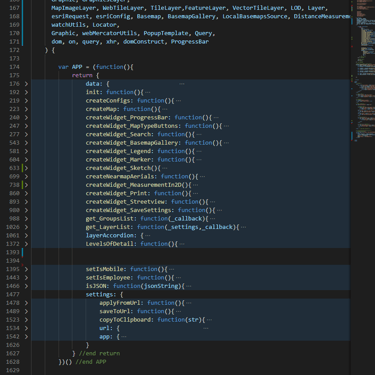This screenshot has height=375, width=375.
Task: Click 'VectorTileLayer' on line 167
Action: tap(258, 8)
